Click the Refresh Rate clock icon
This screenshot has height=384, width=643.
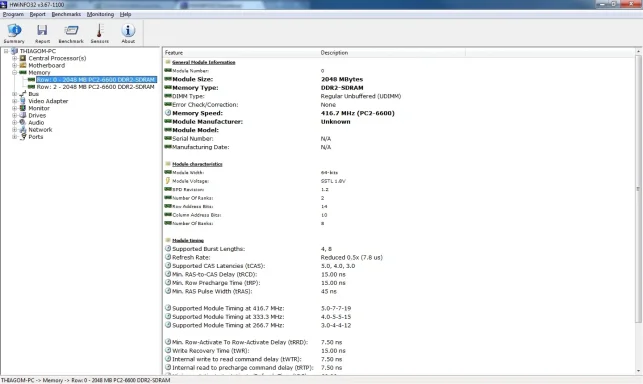168,257
